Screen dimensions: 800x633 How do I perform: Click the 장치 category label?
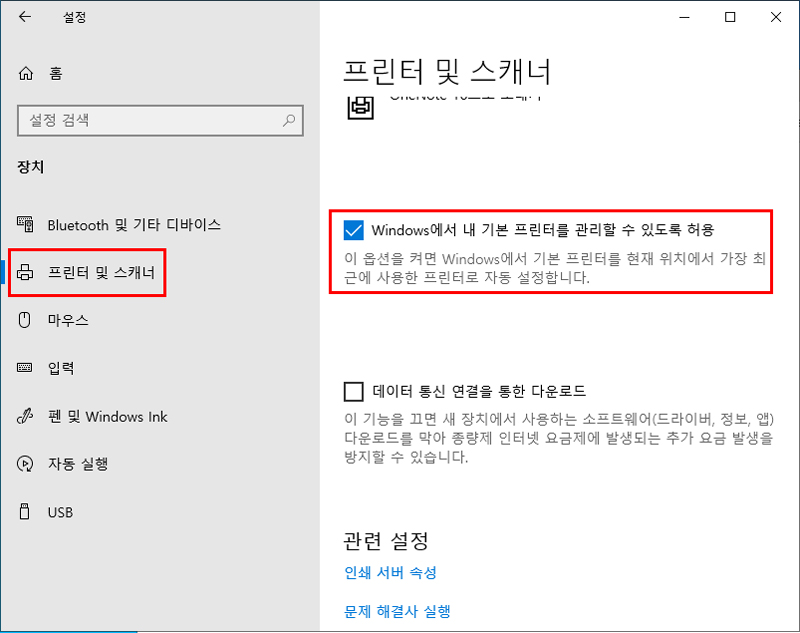tap(31, 167)
